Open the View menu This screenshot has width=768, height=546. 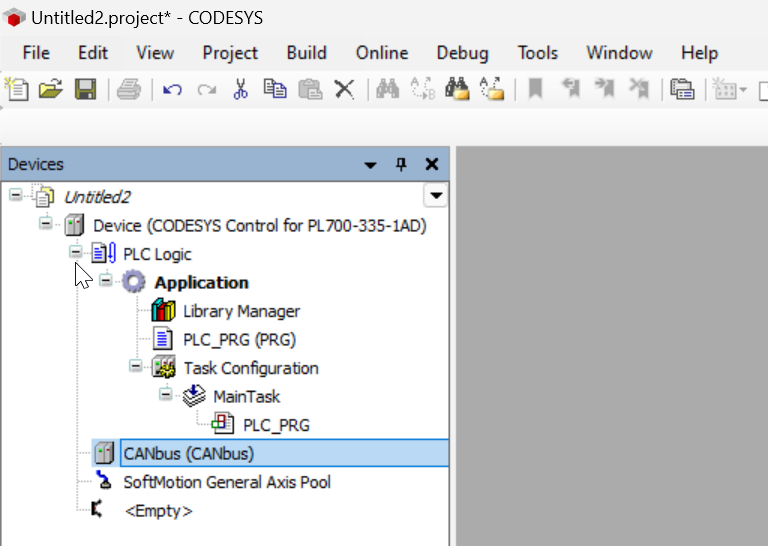(x=155, y=53)
